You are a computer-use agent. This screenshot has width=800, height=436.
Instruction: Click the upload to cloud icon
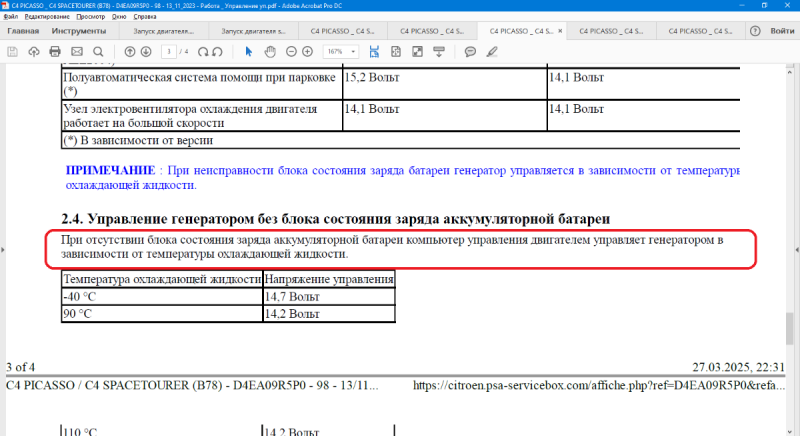[x=35, y=51]
